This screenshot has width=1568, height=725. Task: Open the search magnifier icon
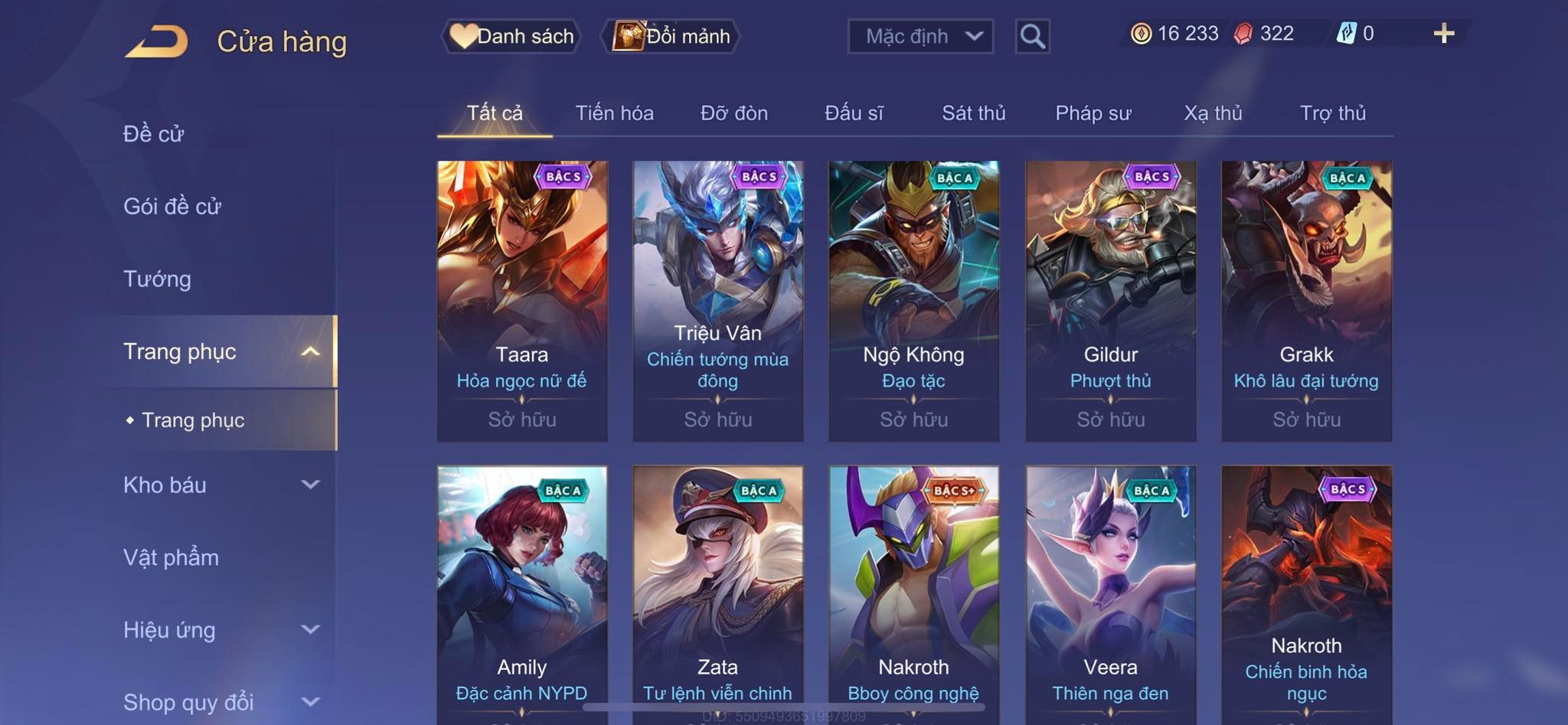point(1032,36)
